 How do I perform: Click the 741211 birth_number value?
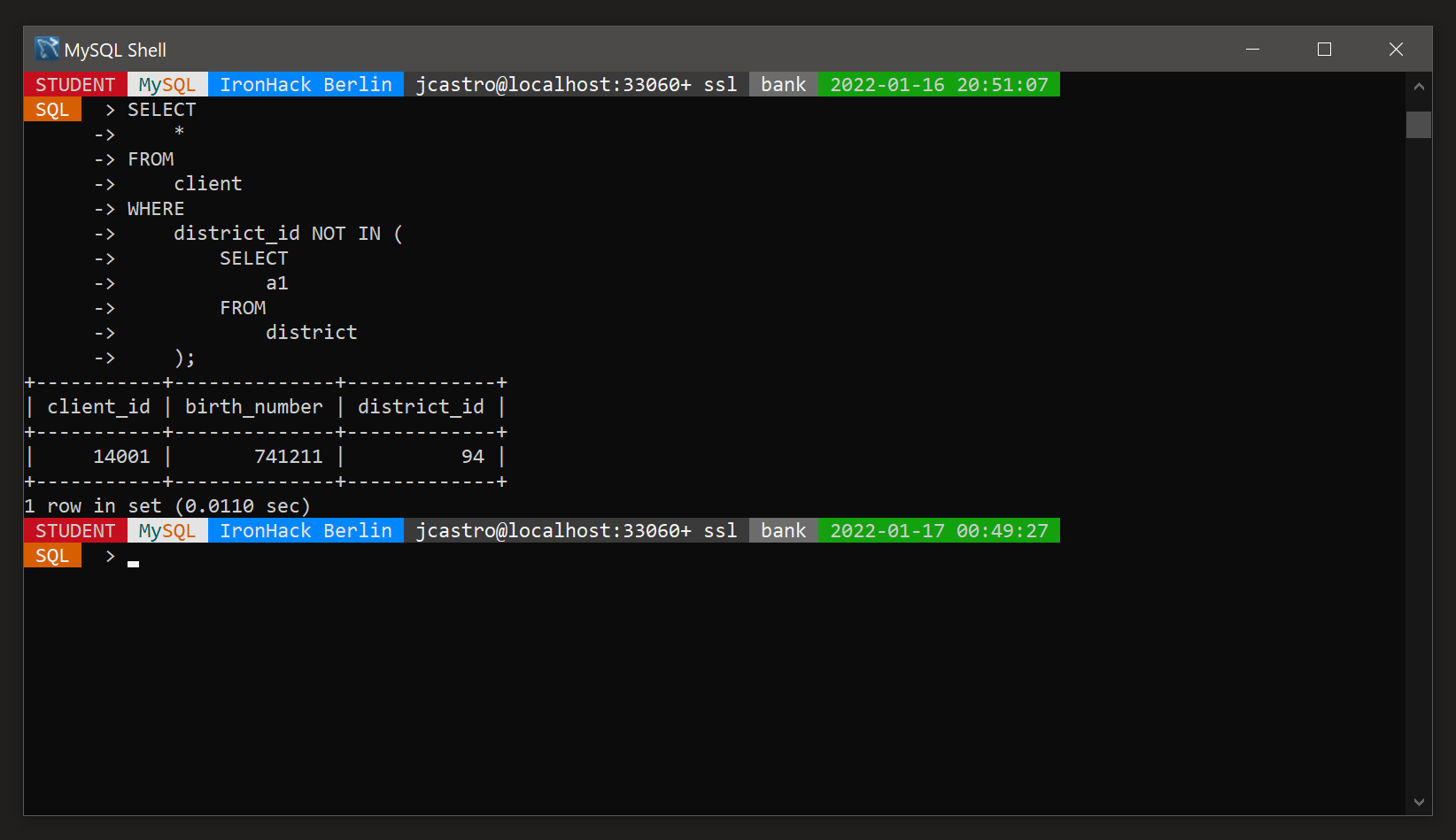[289, 457]
